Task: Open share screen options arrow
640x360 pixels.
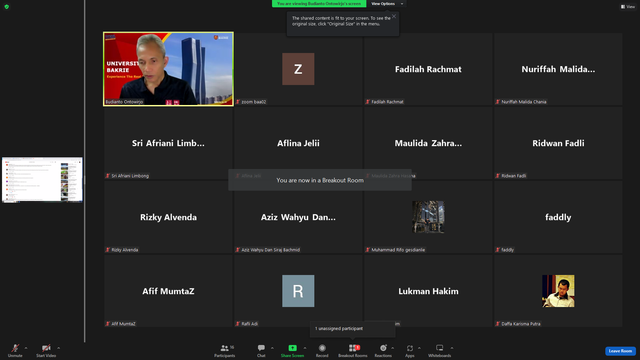Action: (305, 348)
